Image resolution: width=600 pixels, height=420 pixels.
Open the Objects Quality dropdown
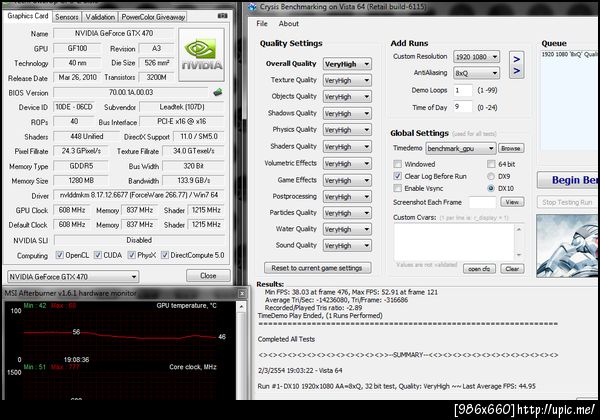[x=347, y=97]
